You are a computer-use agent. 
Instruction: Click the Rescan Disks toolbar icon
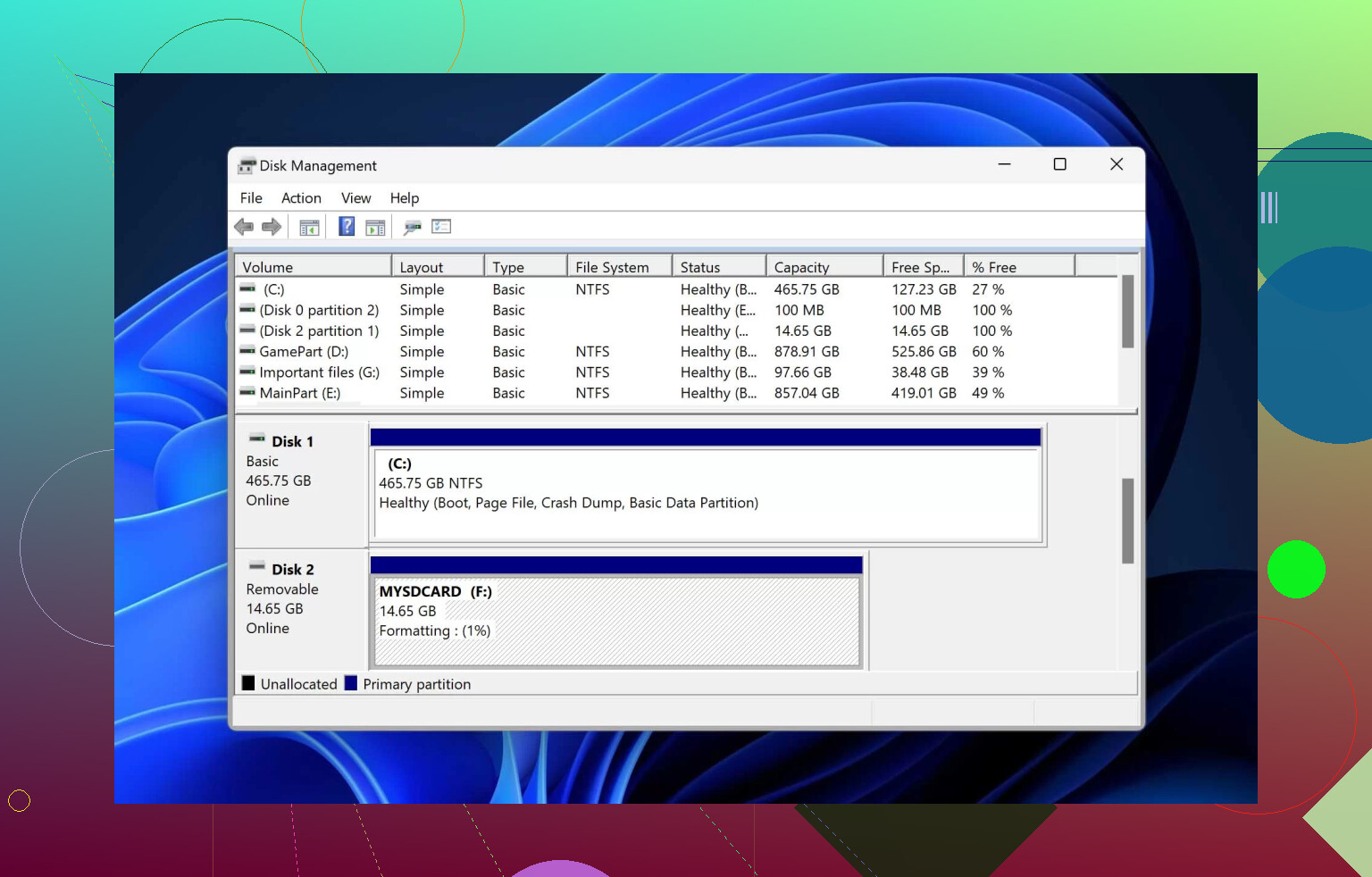click(x=412, y=228)
